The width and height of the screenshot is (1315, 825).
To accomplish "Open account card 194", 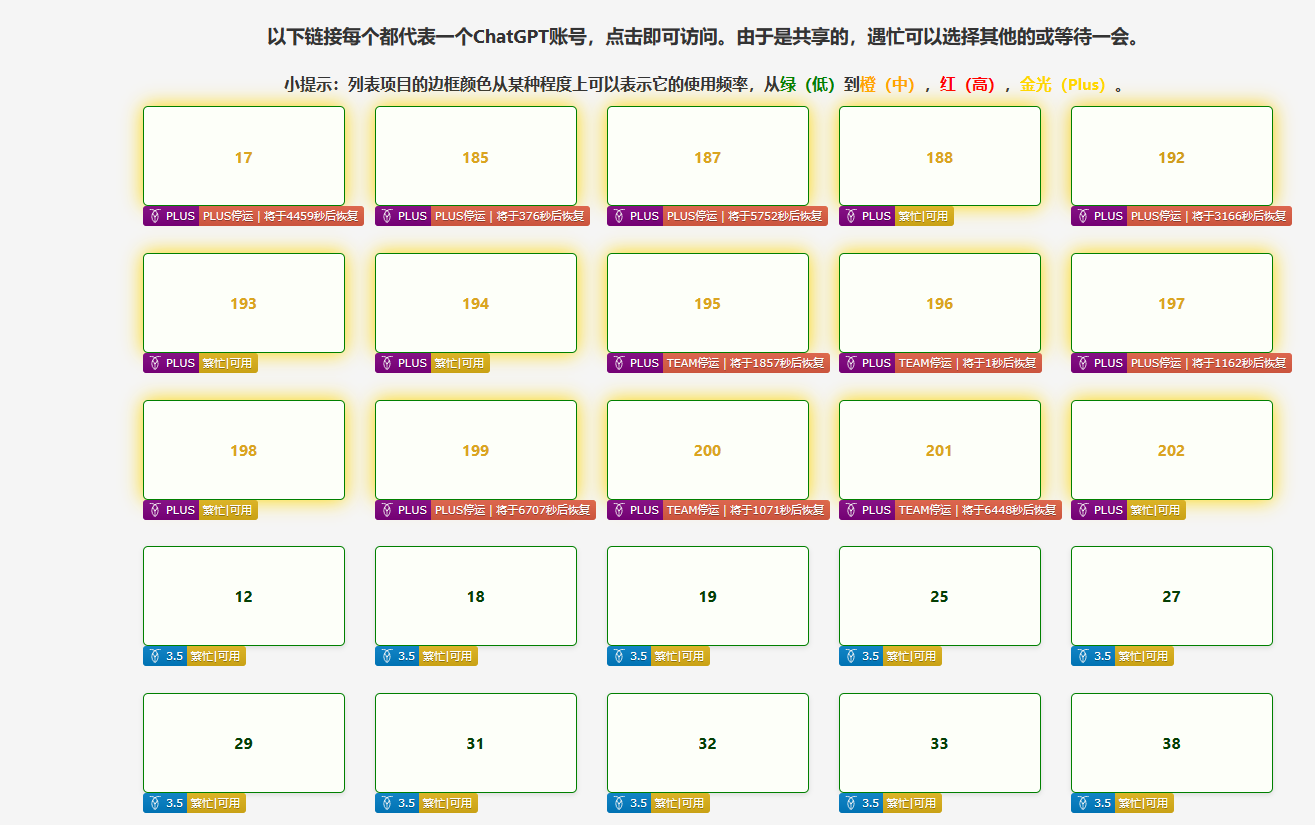I will [476, 303].
